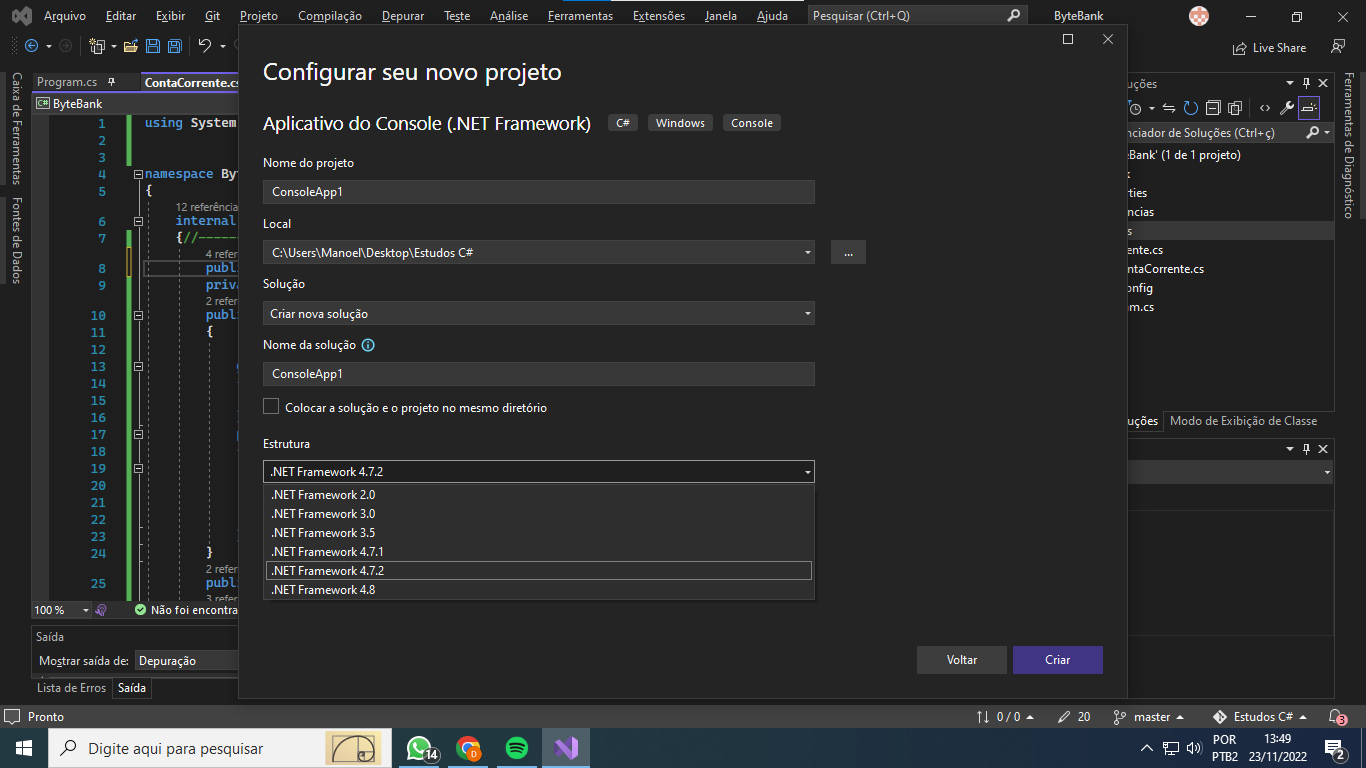The height and width of the screenshot is (768, 1366).
Task: Switch to the Program.cs editor tab
Action: click(67, 82)
